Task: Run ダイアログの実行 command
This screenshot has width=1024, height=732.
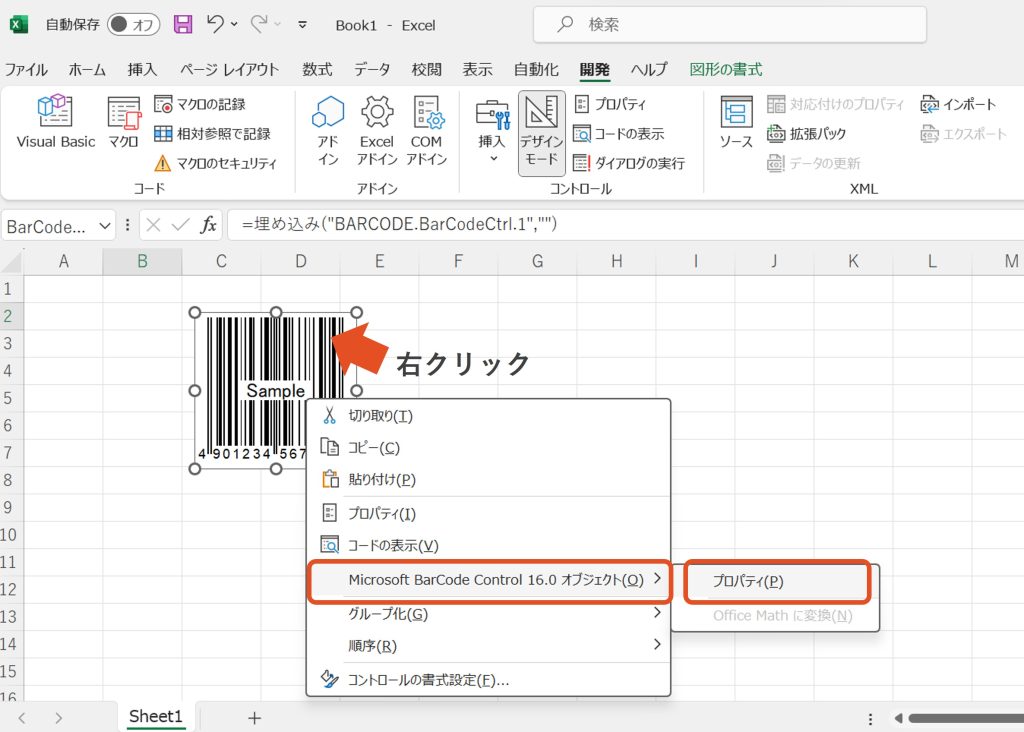Action: tap(629, 163)
